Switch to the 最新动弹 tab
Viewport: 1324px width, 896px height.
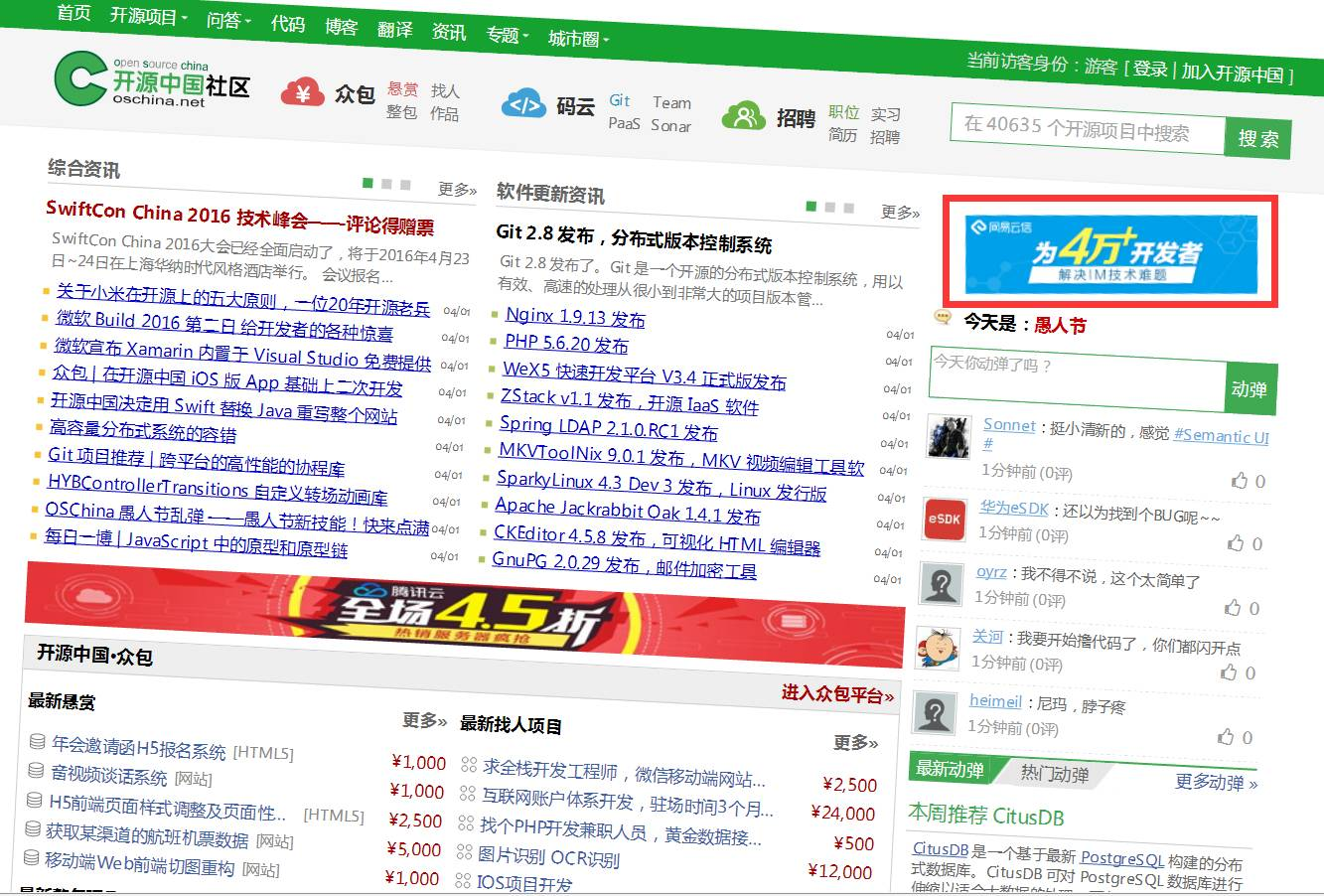[950, 768]
